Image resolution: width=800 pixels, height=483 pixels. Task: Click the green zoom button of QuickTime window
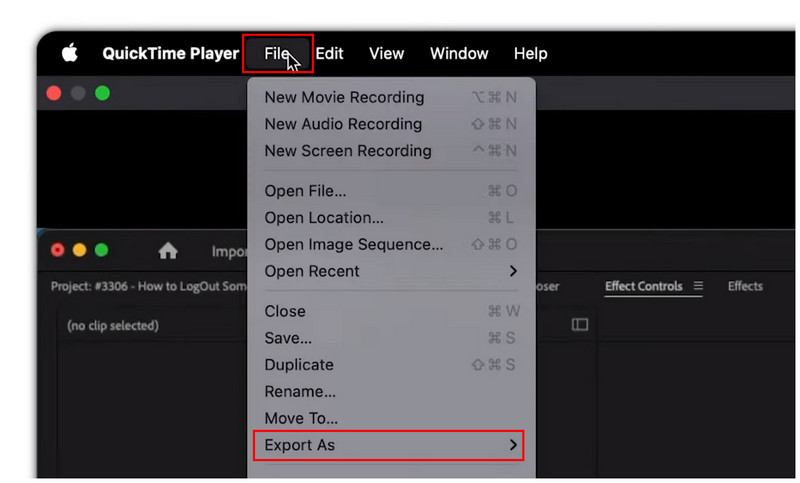(x=102, y=93)
